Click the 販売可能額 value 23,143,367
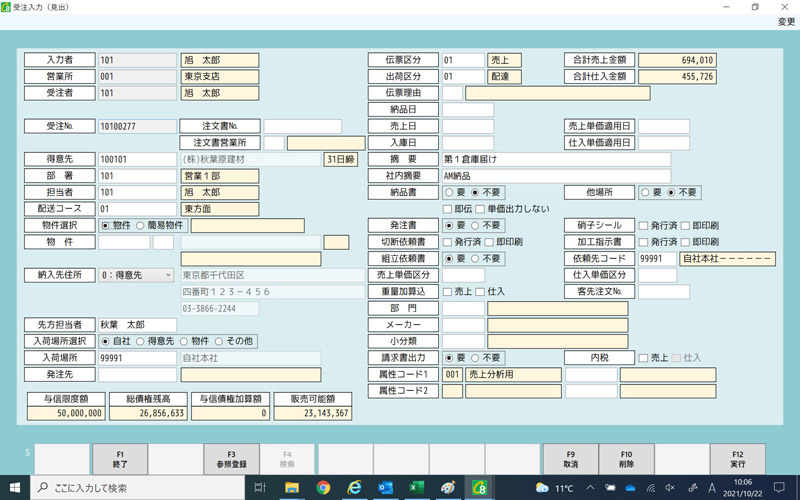This screenshot has width=800, height=500. coord(312,413)
